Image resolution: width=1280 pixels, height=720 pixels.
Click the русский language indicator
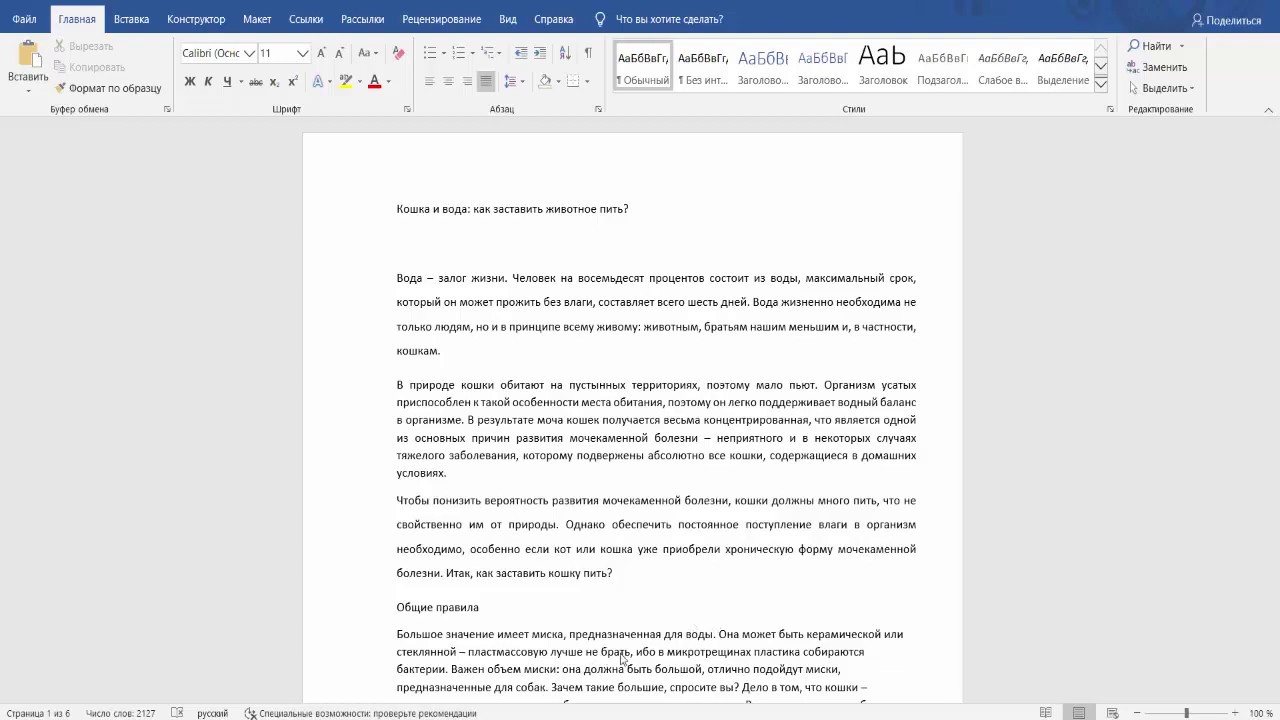coord(212,713)
